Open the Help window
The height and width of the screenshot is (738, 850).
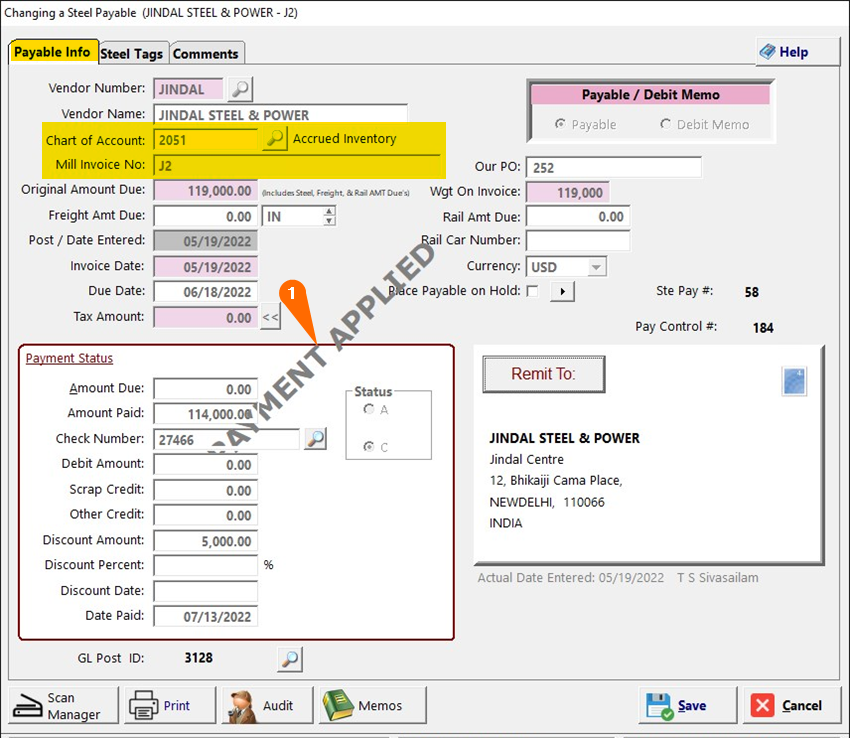pyautogui.click(x=797, y=52)
